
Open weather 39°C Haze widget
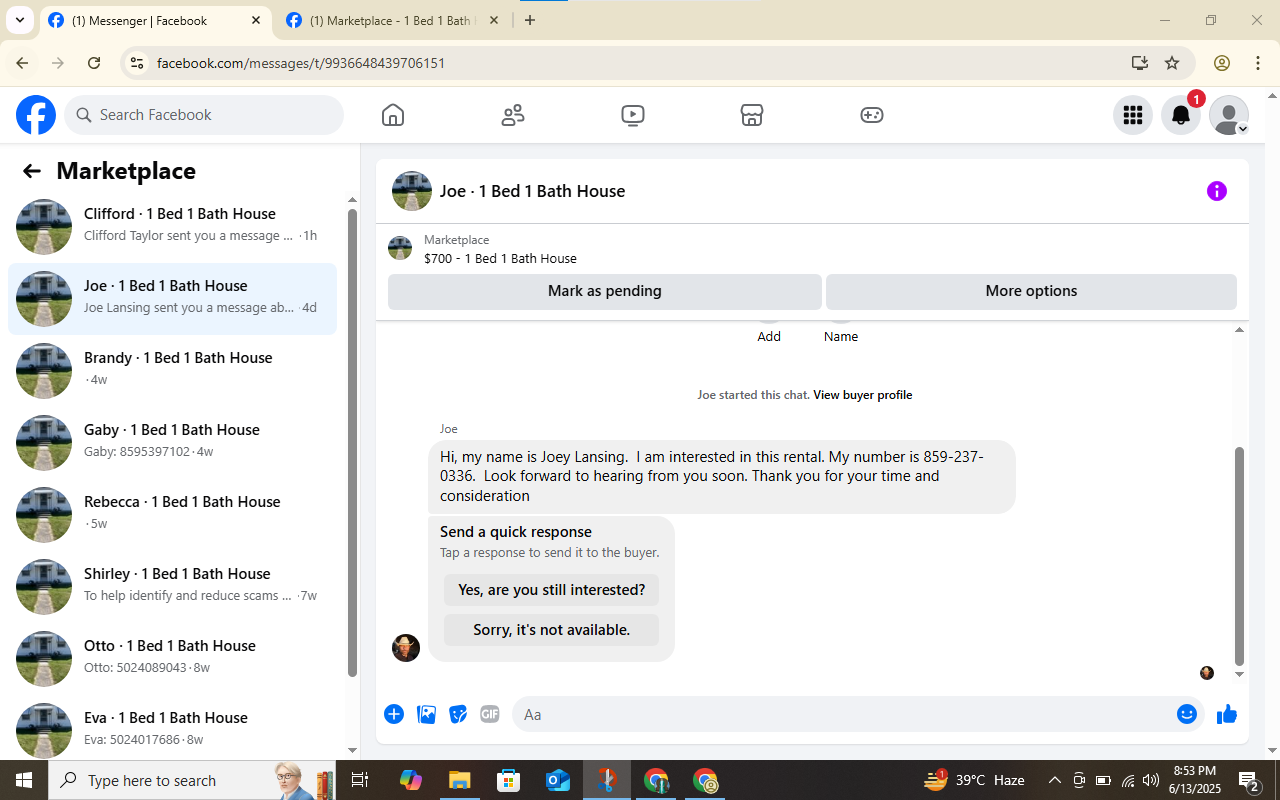point(975,780)
